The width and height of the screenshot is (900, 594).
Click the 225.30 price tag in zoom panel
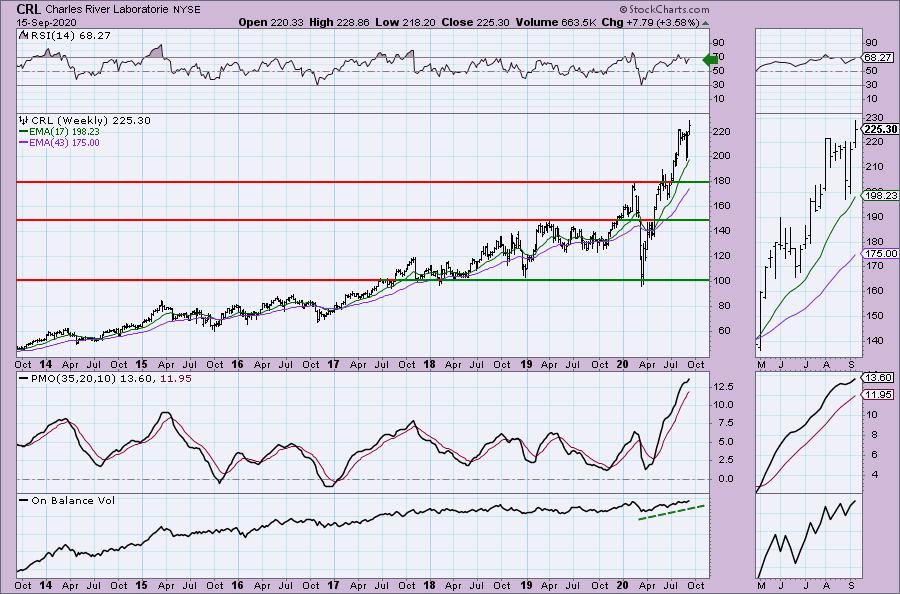(880, 129)
